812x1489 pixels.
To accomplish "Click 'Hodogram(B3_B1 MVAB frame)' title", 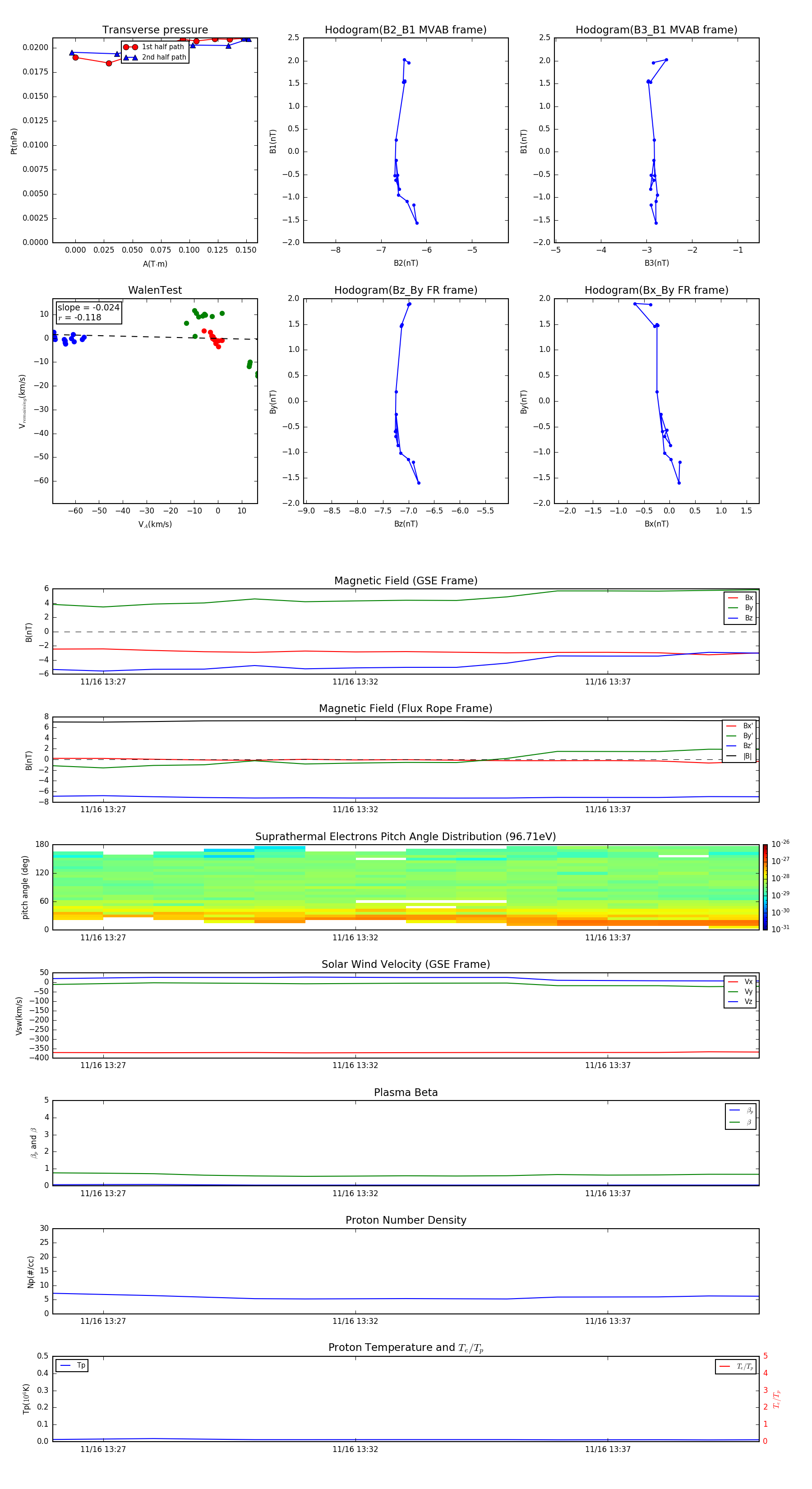I will [656, 30].
